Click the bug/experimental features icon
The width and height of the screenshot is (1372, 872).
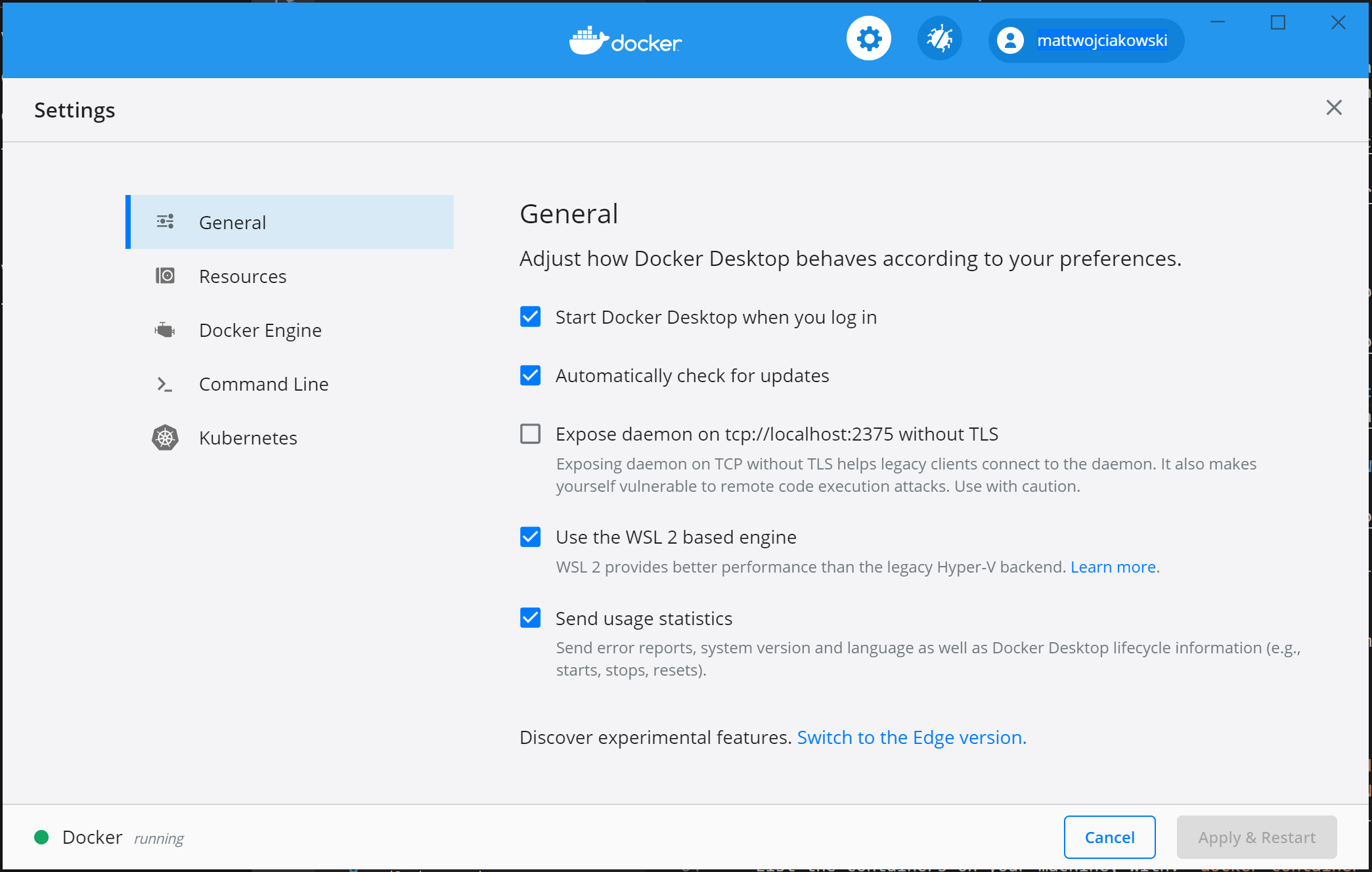(x=937, y=40)
